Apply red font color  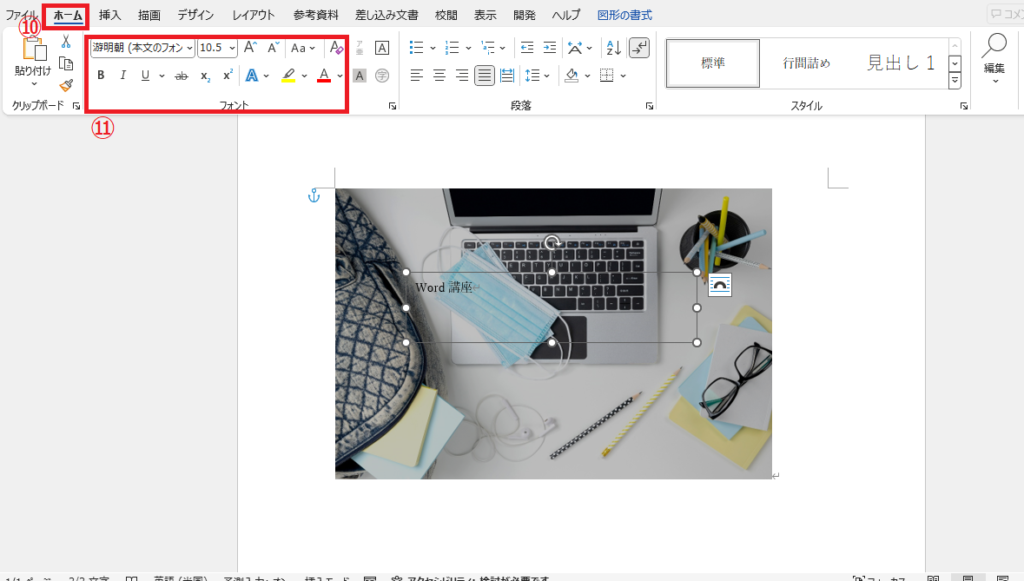tap(323, 76)
